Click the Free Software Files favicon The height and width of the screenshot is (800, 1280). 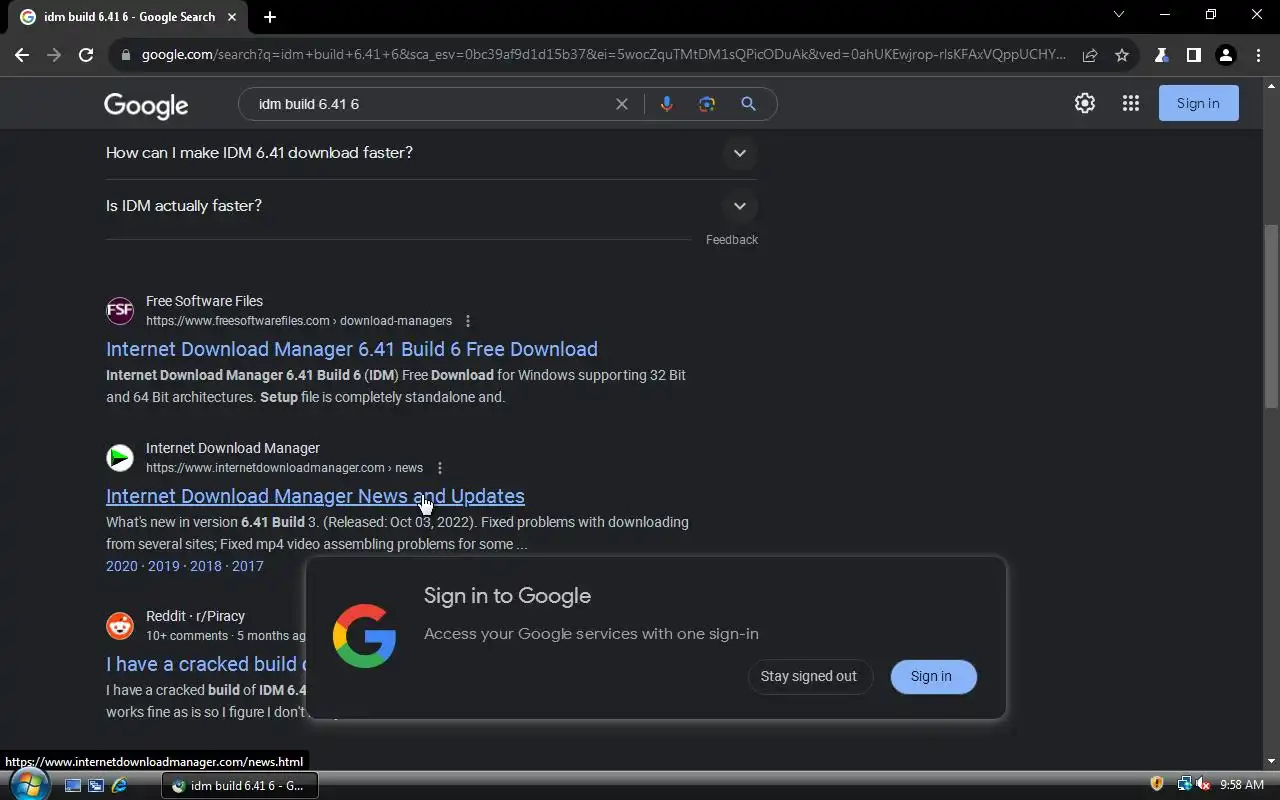tap(120, 311)
